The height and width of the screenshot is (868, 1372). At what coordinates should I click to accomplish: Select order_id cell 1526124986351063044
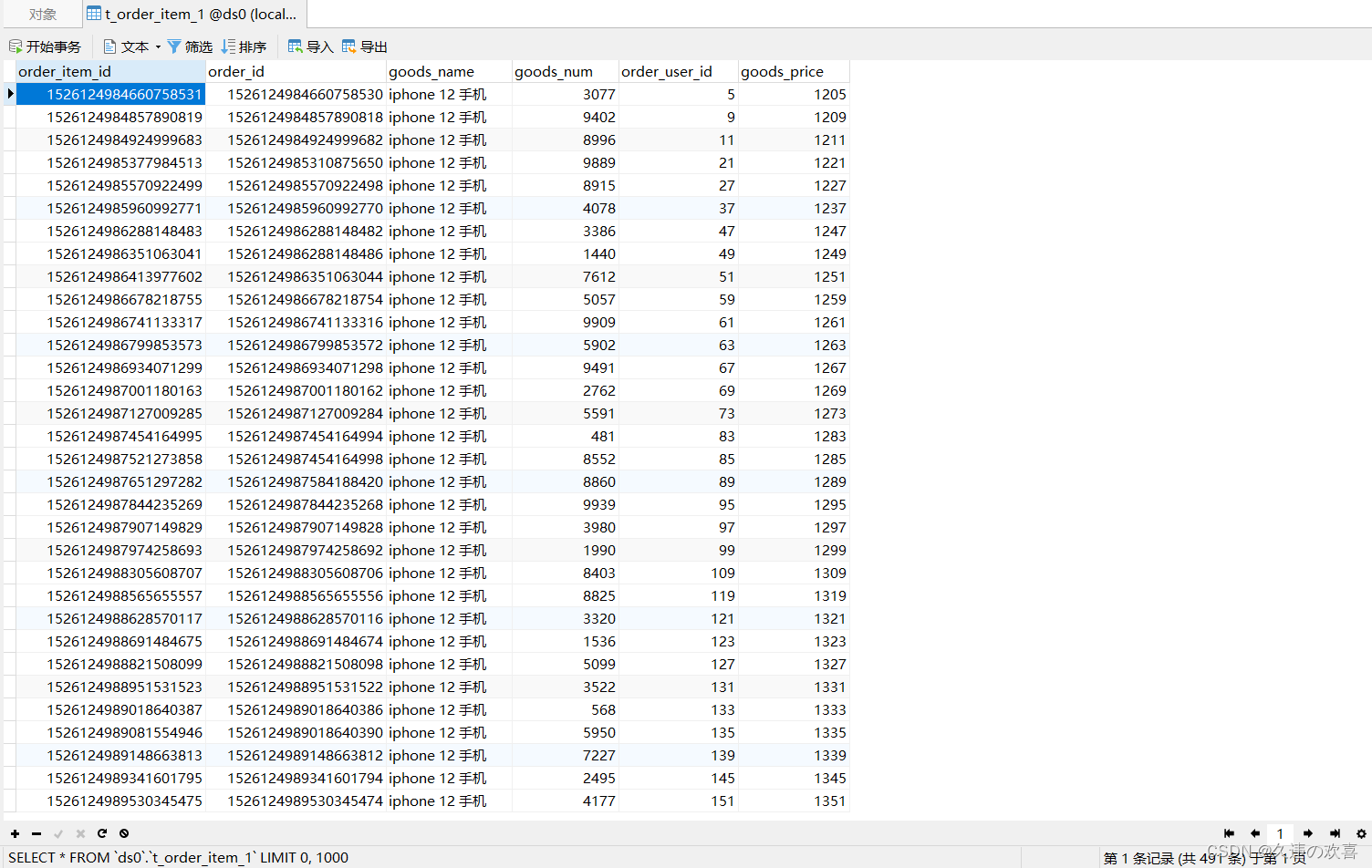(x=296, y=276)
